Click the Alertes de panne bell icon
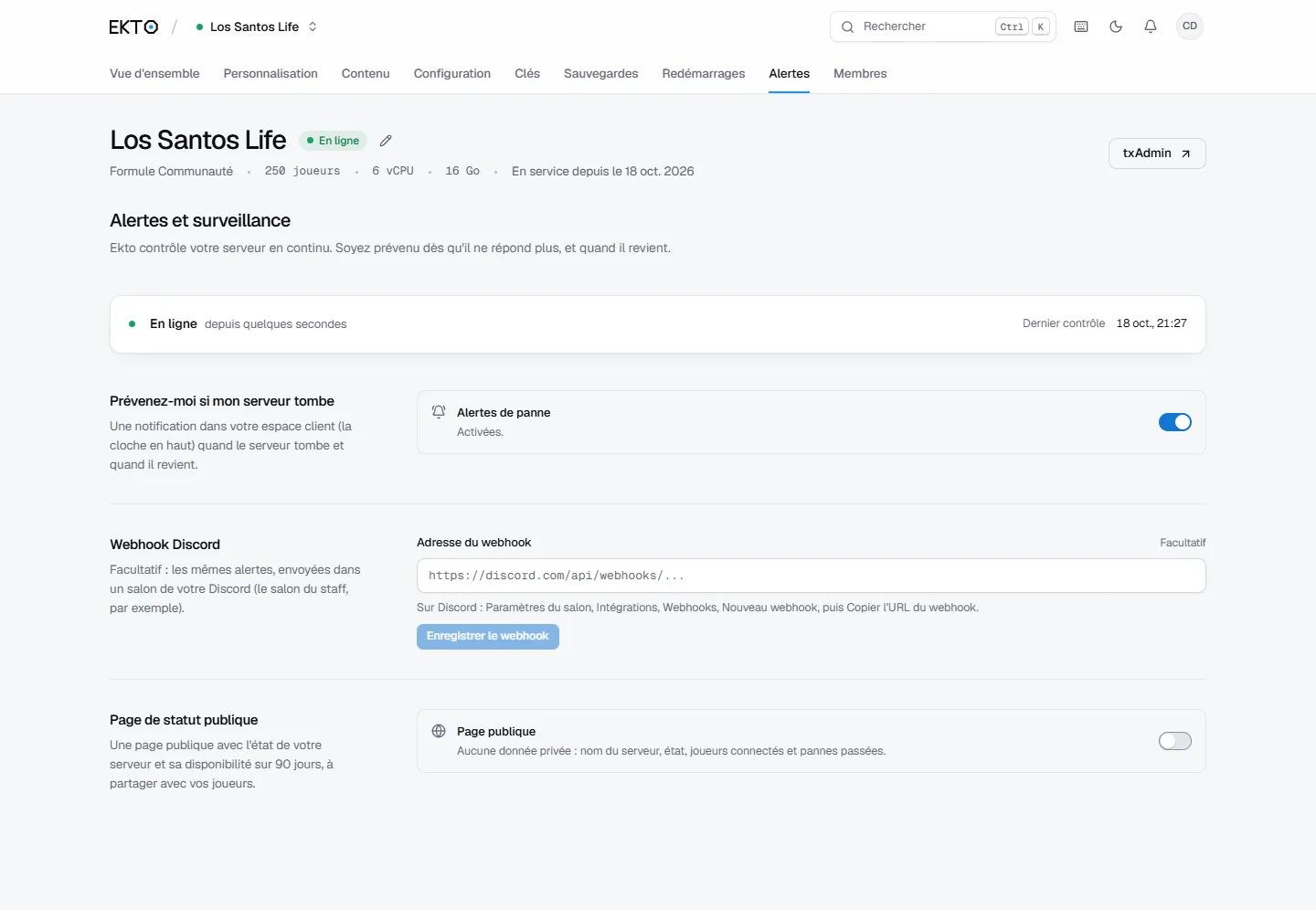Viewport: 1316px width, 910px height. 439,412
